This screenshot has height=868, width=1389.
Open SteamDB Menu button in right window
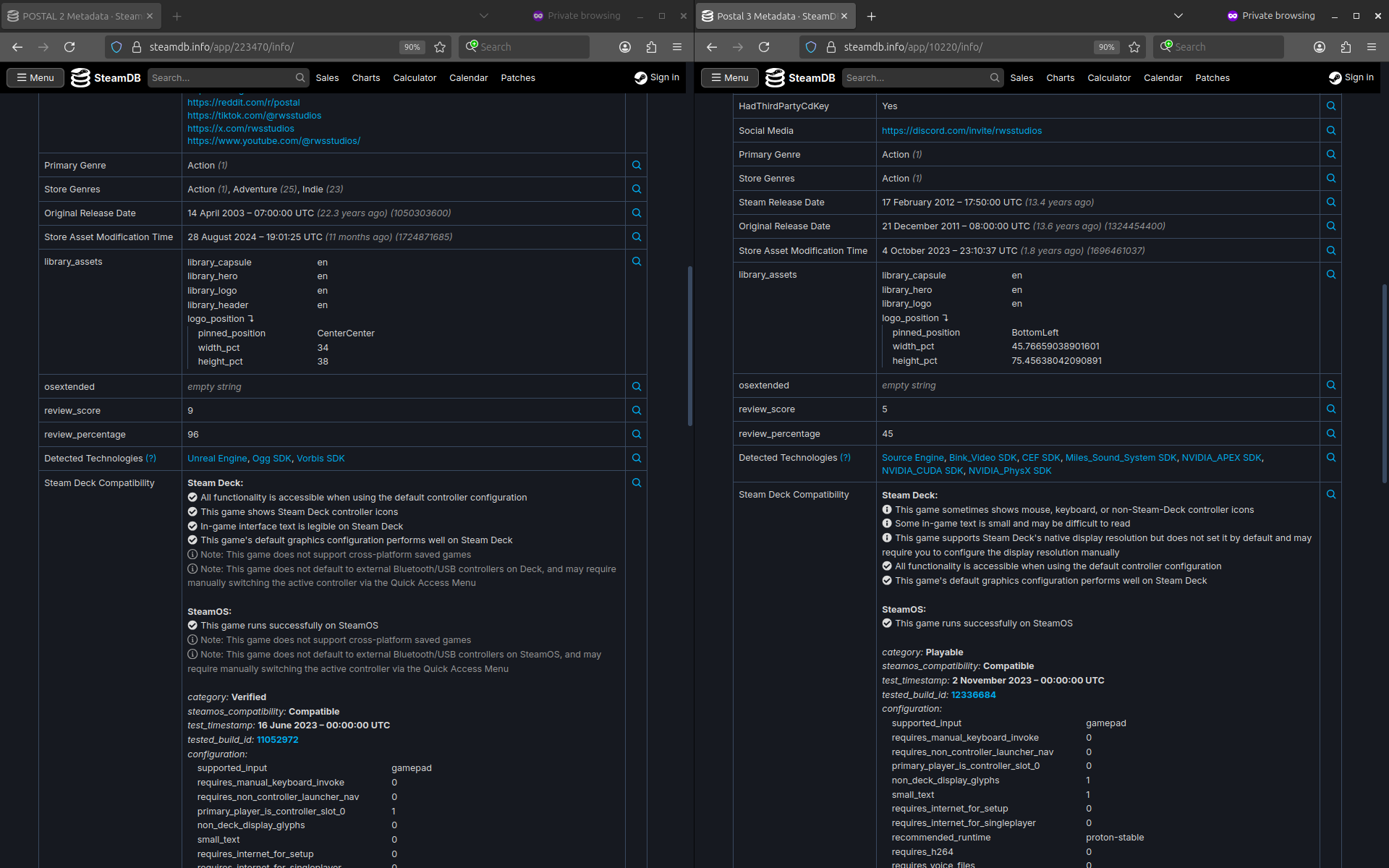tap(730, 78)
